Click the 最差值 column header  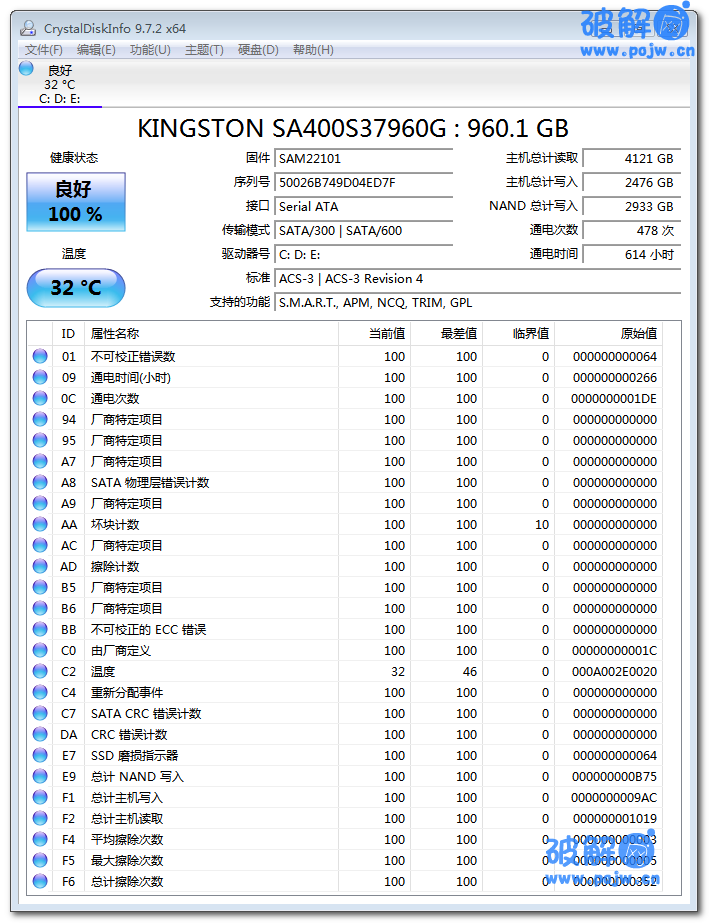447,334
